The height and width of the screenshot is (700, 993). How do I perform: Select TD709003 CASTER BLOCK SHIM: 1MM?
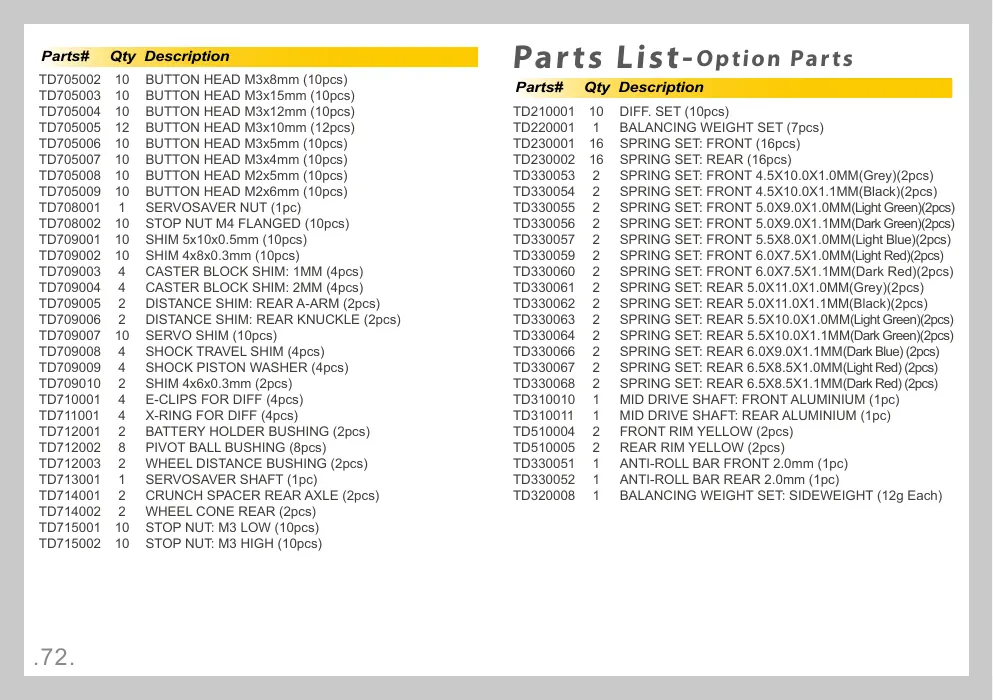pyautogui.click(x=201, y=272)
